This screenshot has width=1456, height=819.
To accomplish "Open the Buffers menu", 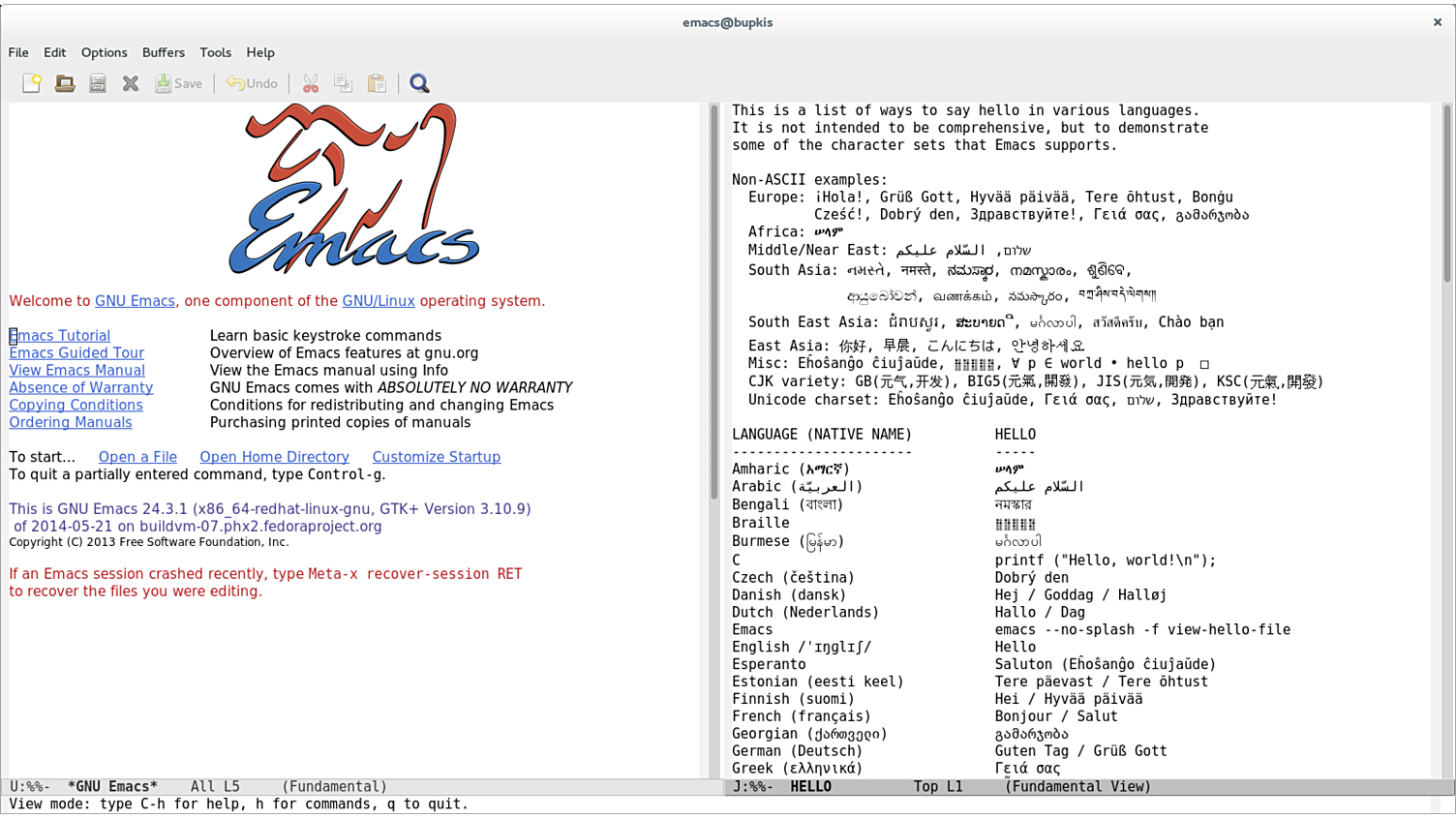I will coord(163,52).
